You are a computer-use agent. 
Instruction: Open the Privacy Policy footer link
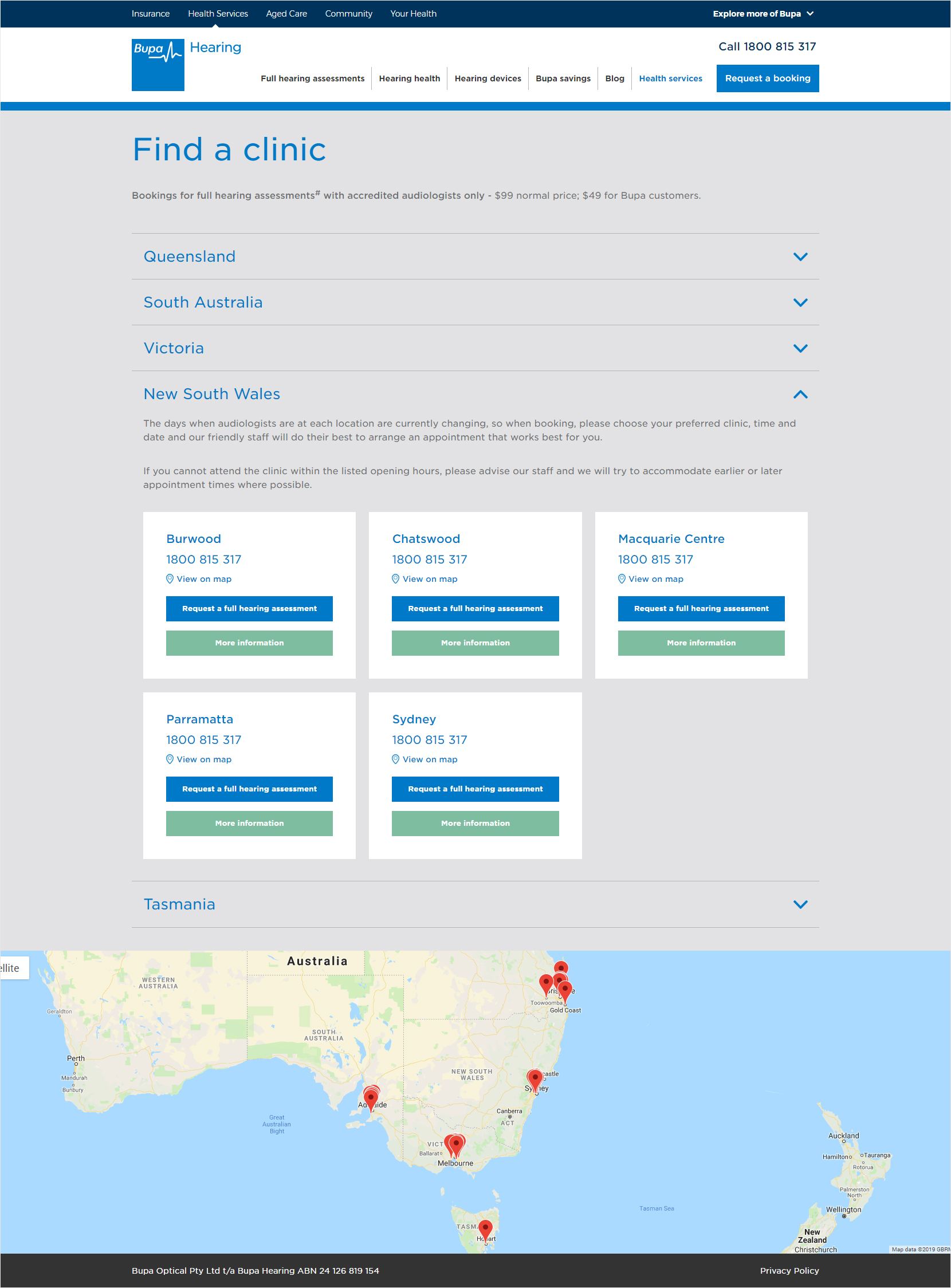click(x=789, y=1271)
